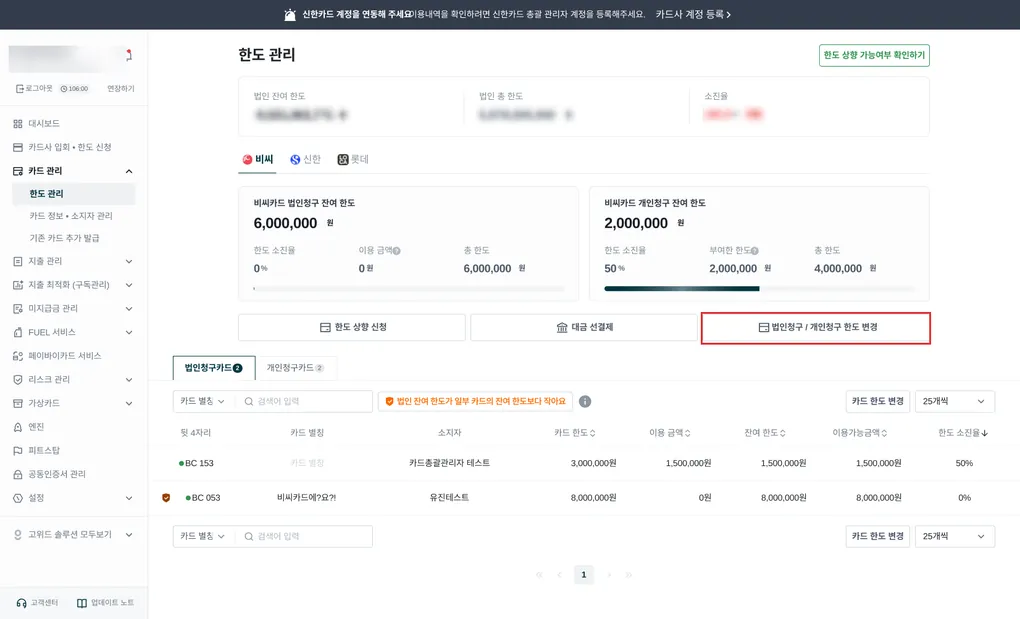1020x619 pixels.
Task: Focus the upper 검색어 입력 search field
Action: [304, 402]
